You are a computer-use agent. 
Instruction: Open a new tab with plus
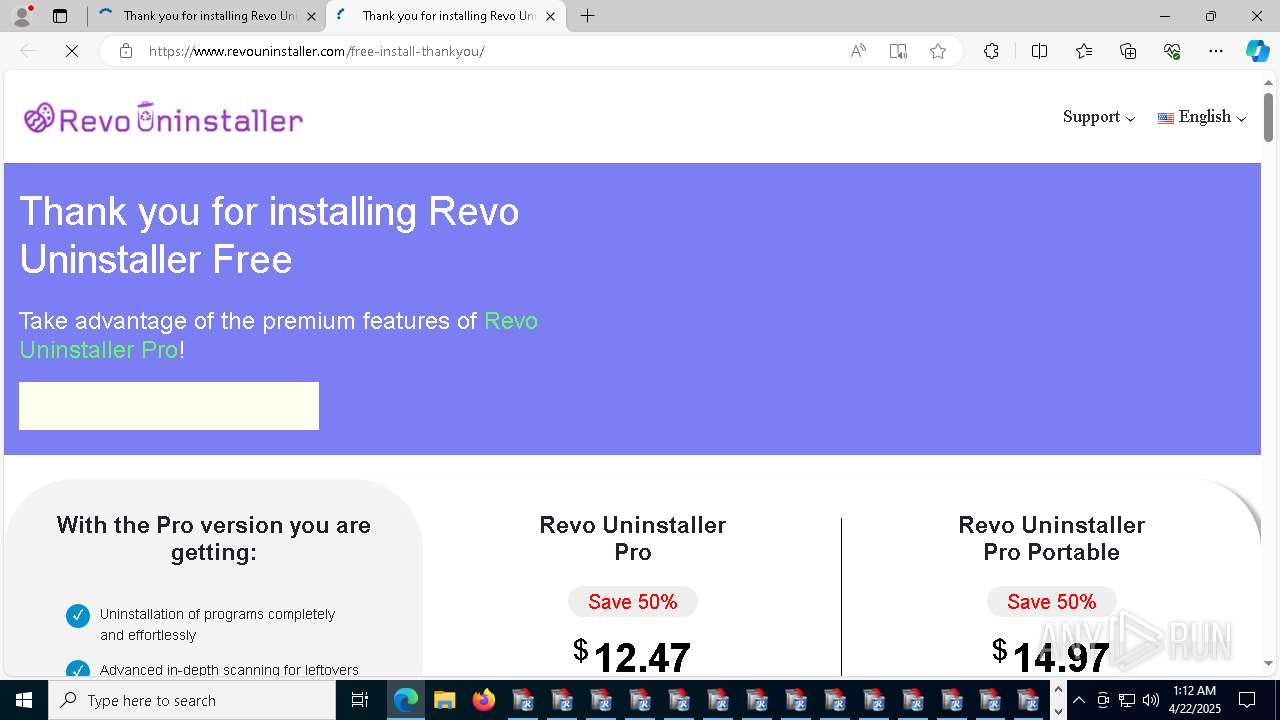(588, 16)
